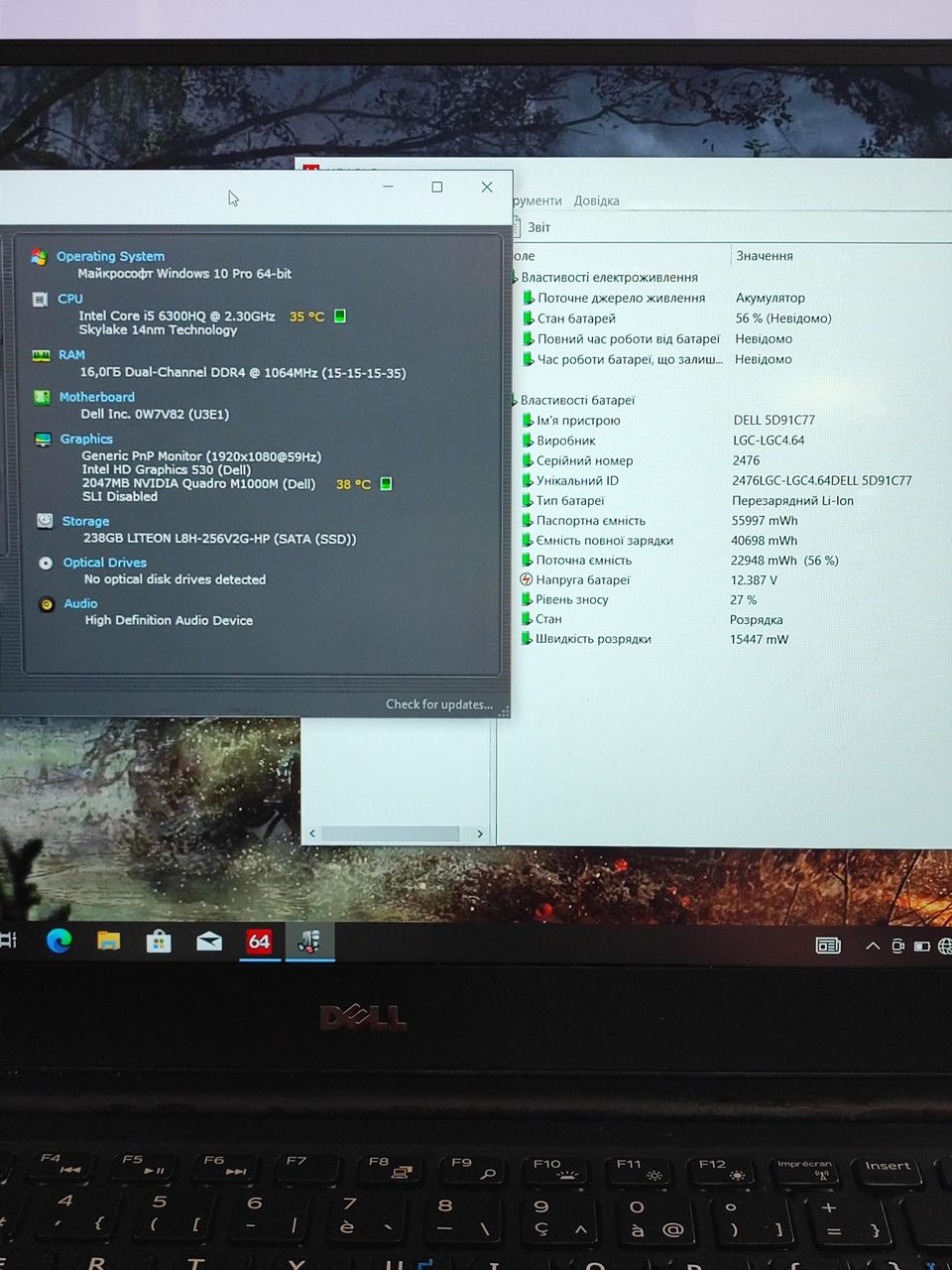Click the Motherboard icon
The height and width of the screenshot is (1270, 952).
coord(42,397)
